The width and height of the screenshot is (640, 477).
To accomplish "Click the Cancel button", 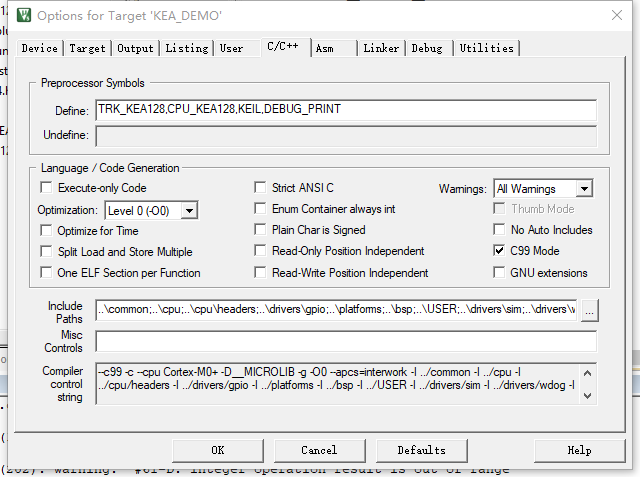I will pyautogui.click(x=320, y=450).
